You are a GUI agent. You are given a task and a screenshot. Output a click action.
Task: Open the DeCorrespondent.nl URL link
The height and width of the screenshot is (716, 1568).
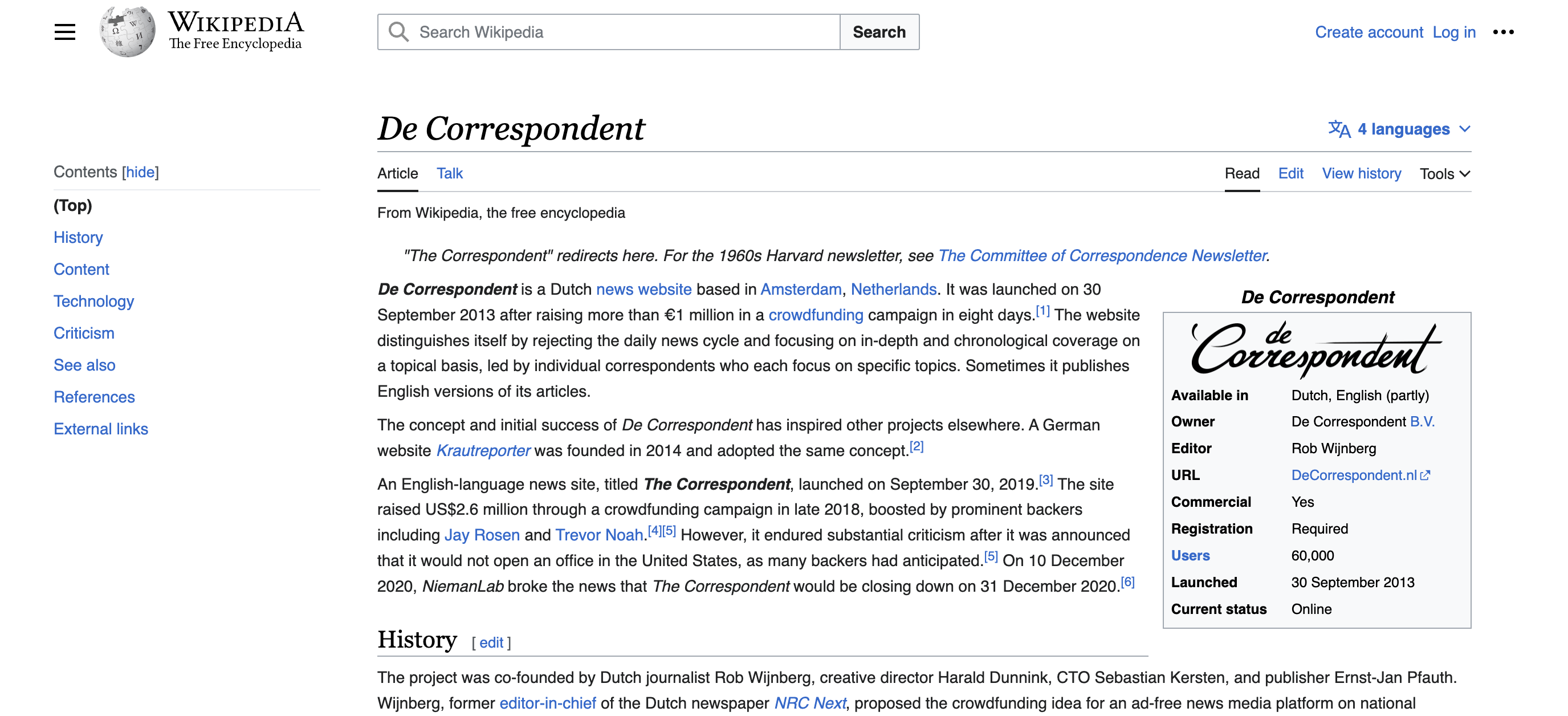point(1354,475)
